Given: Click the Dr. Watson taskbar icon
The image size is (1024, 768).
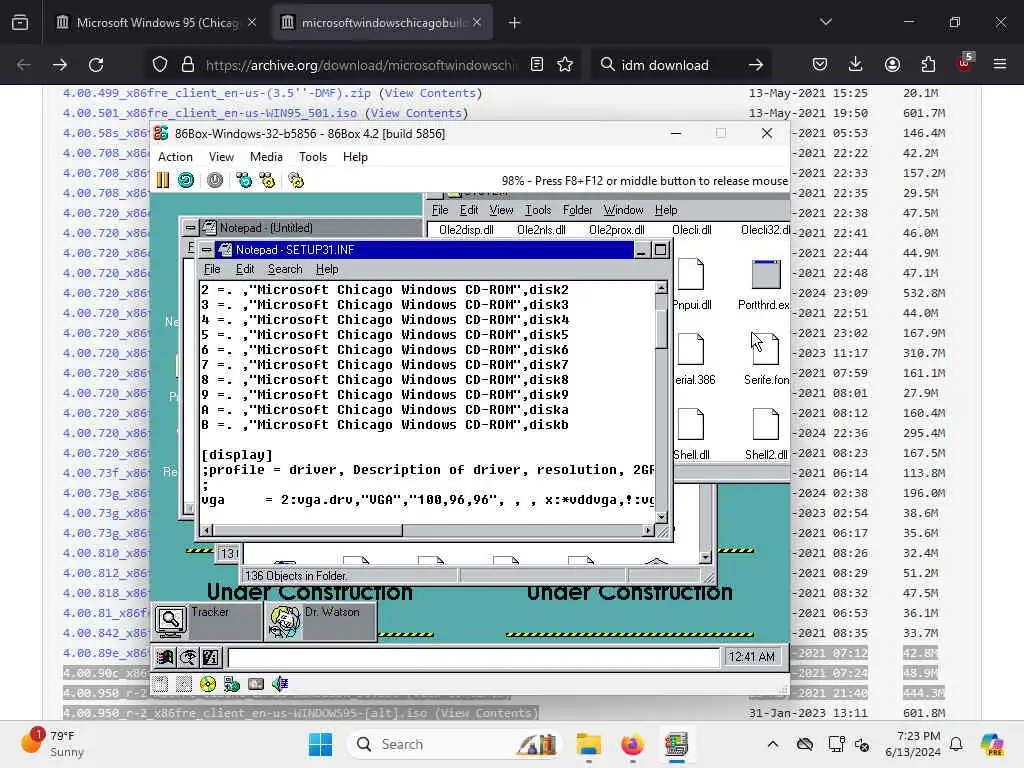Looking at the screenshot, I should (x=284, y=621).
